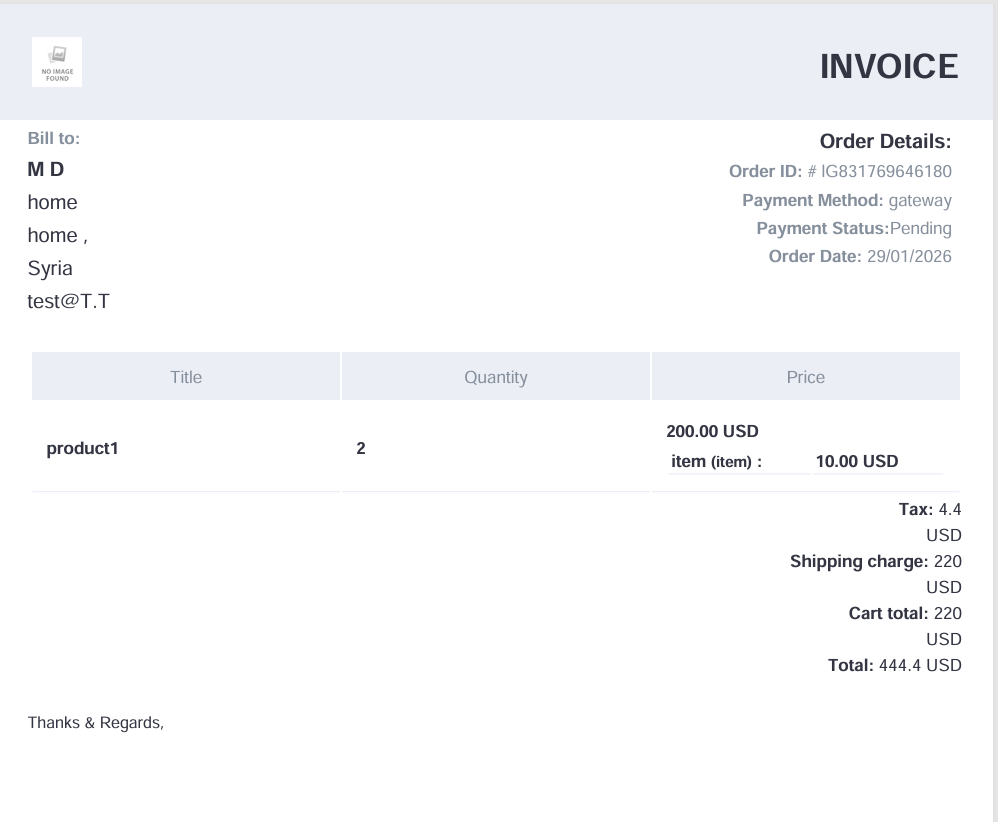Click the 'Order Details:' heading
Image resolution: width=998 pixels, height=822 pixels.
(884, 141)
